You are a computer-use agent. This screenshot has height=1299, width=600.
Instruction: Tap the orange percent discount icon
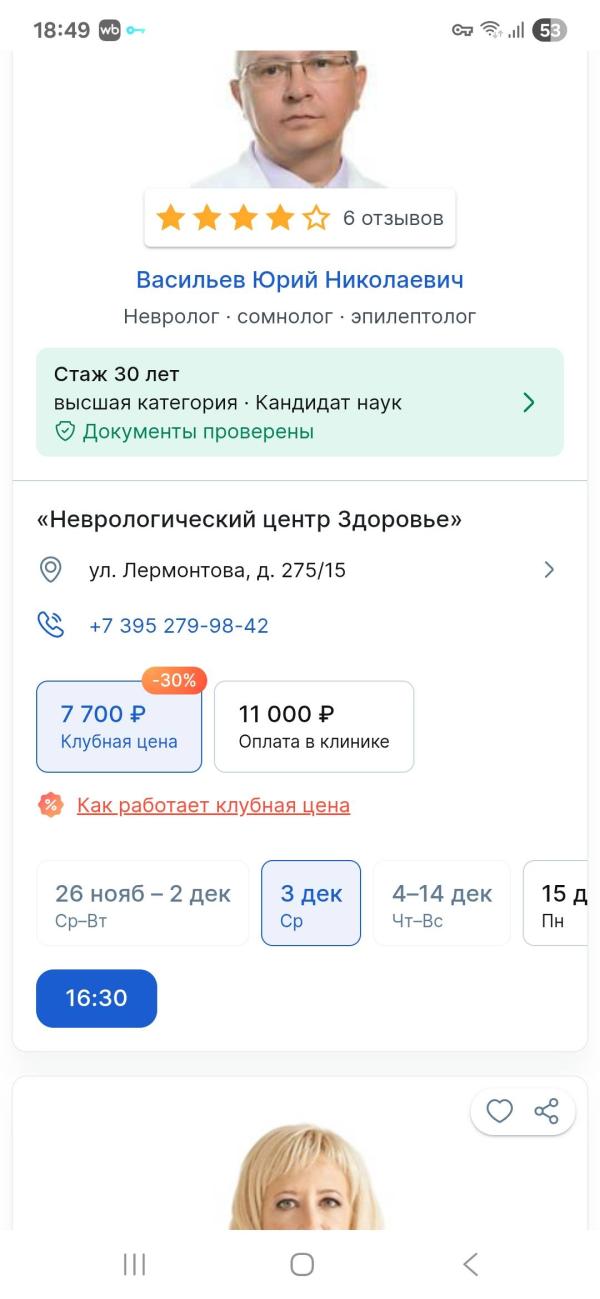click(50, 805)
